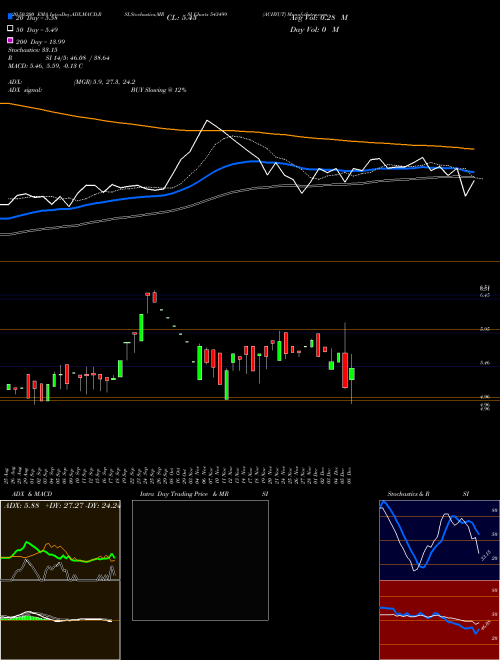Click the last green candle on the chart
The image size is (500, 660).
click(352, 374)
